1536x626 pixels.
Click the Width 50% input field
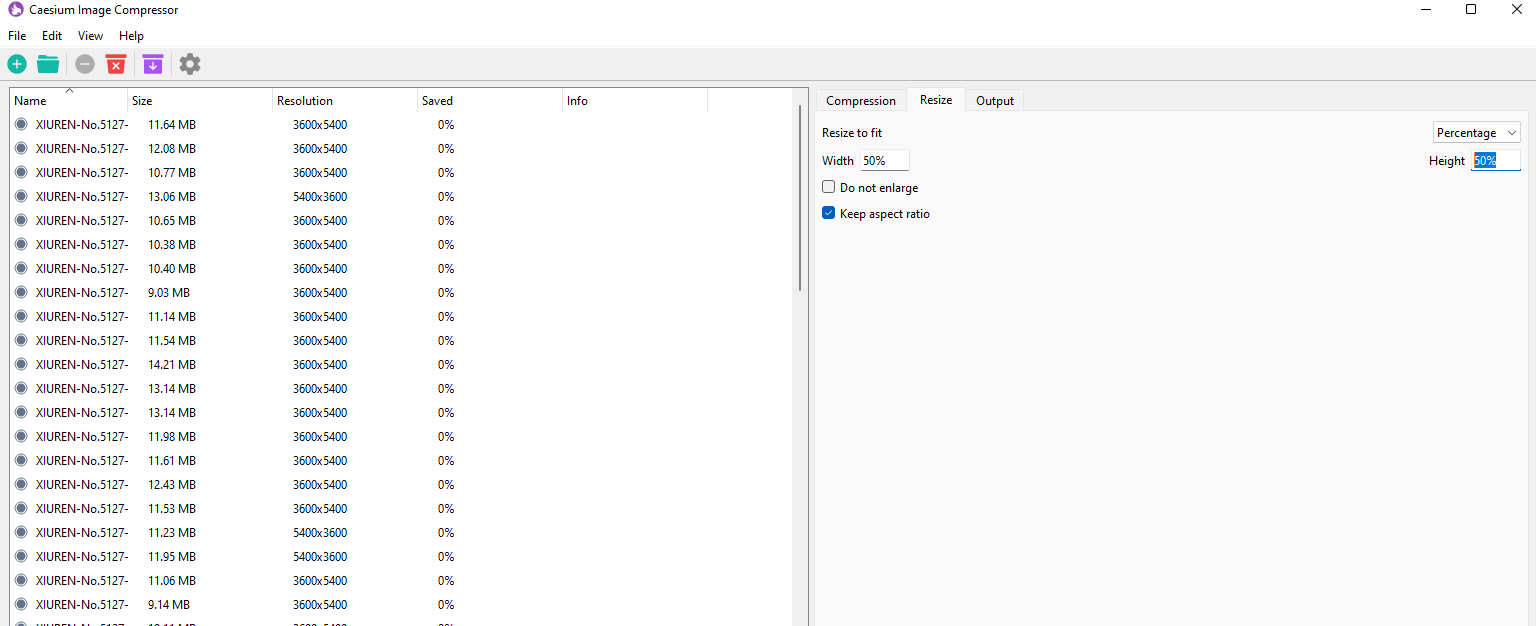pos(885,161)
